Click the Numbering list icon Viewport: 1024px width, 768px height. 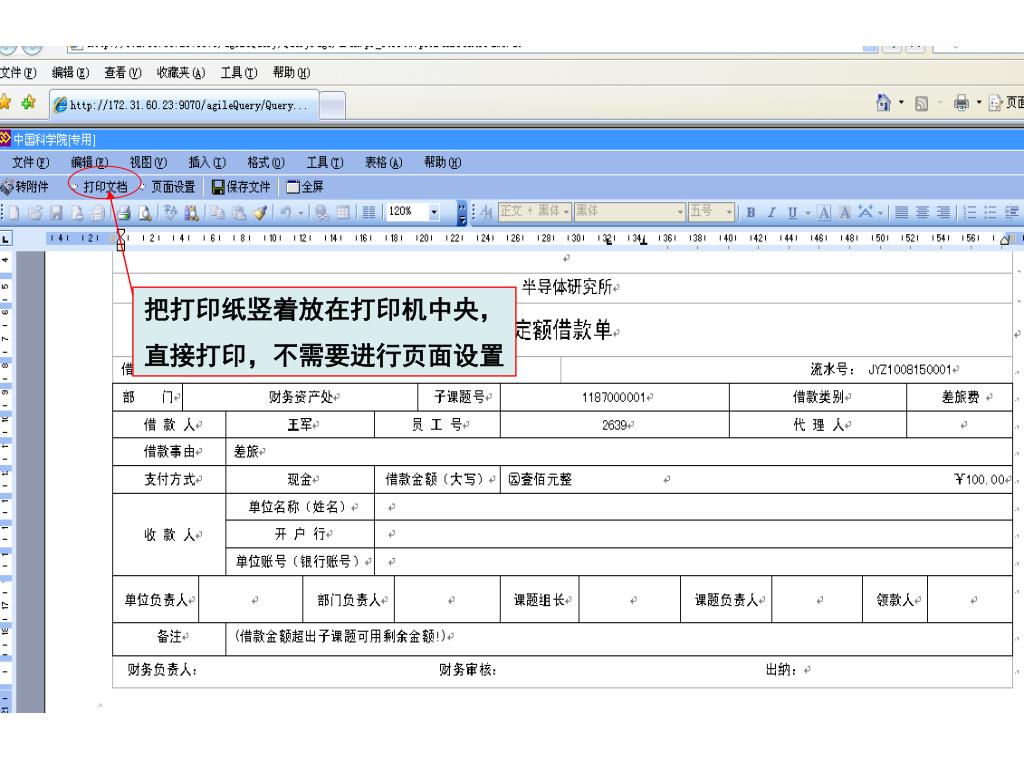pyautogui.click(x=970, y=212)
